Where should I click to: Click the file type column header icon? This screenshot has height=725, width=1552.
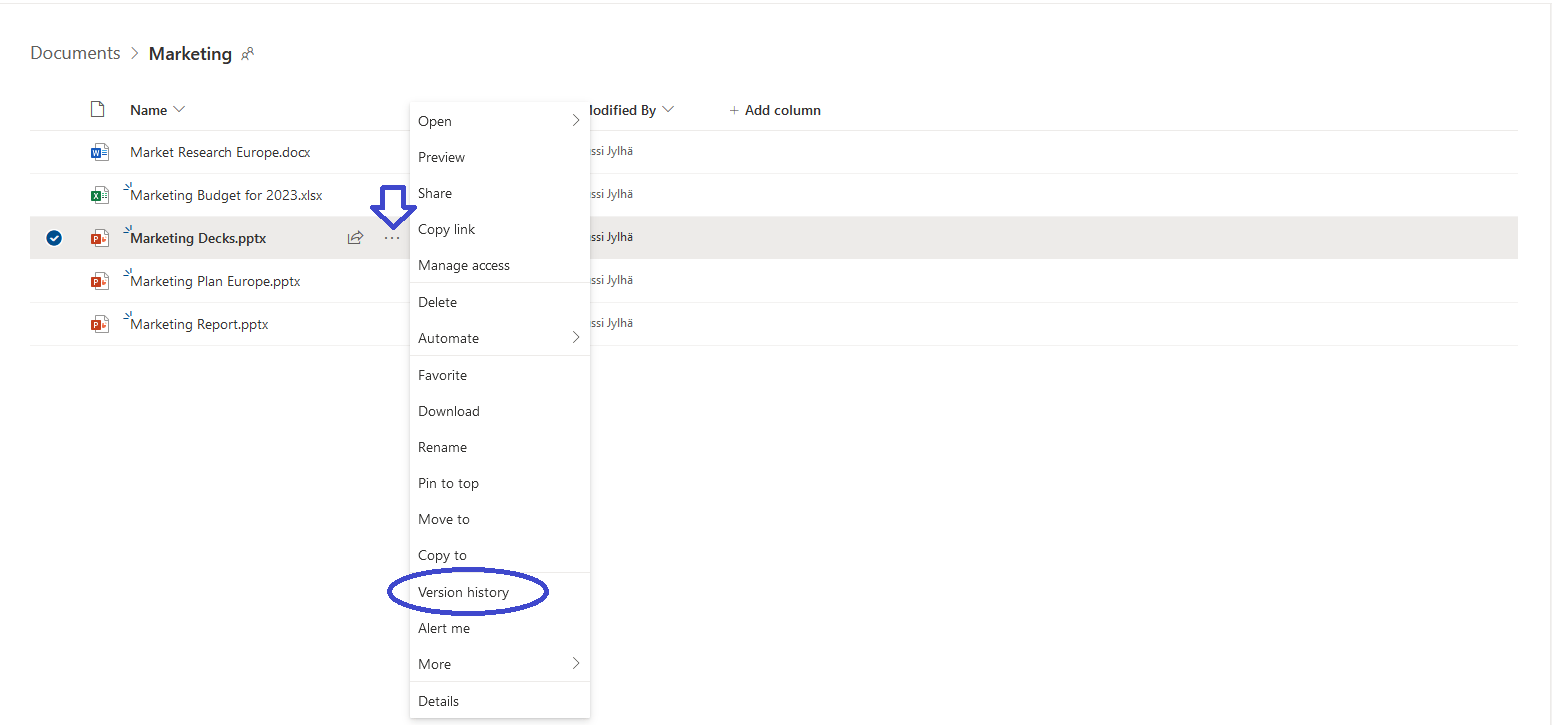click(98, 109)
